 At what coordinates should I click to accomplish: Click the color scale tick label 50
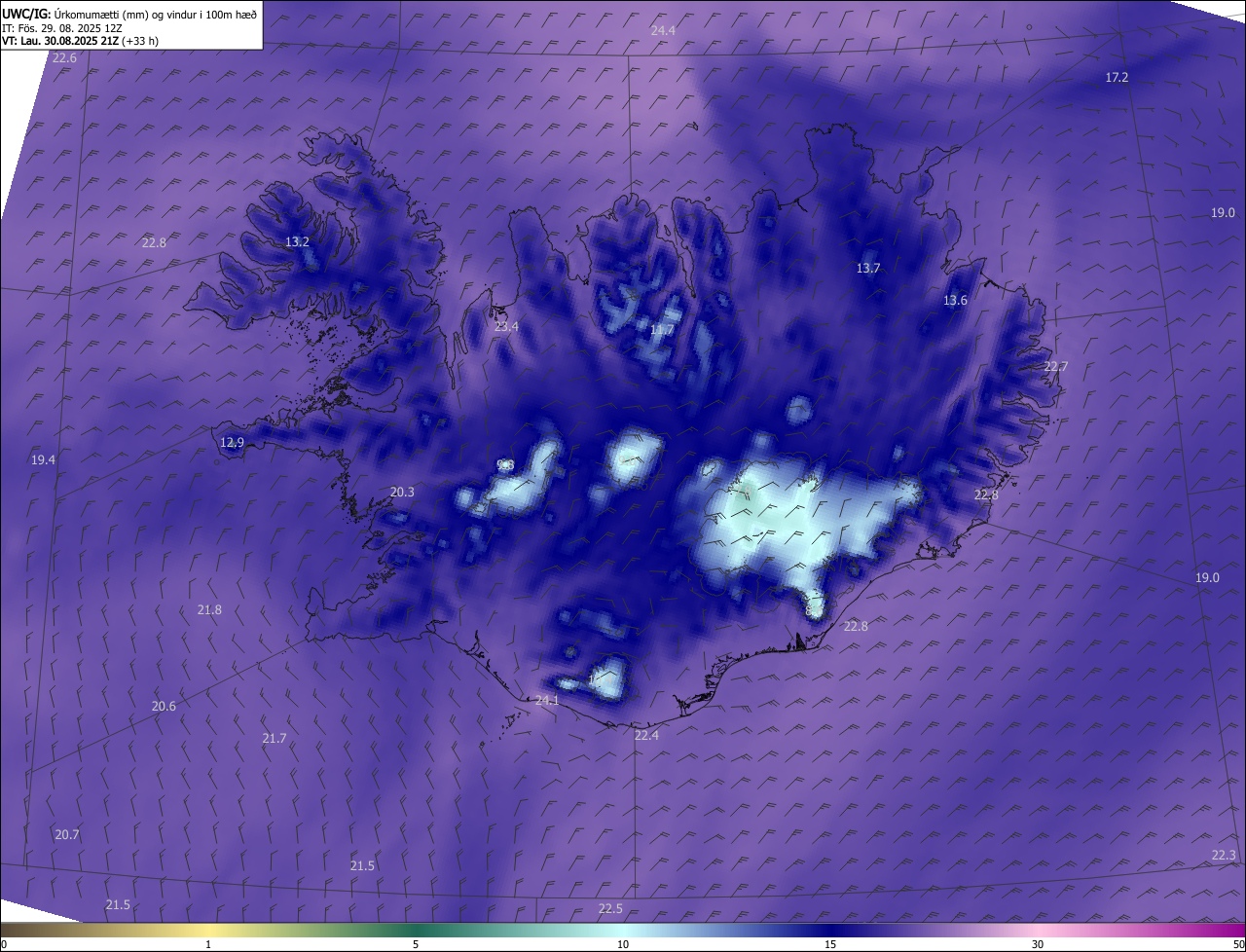coord(1238,944)
